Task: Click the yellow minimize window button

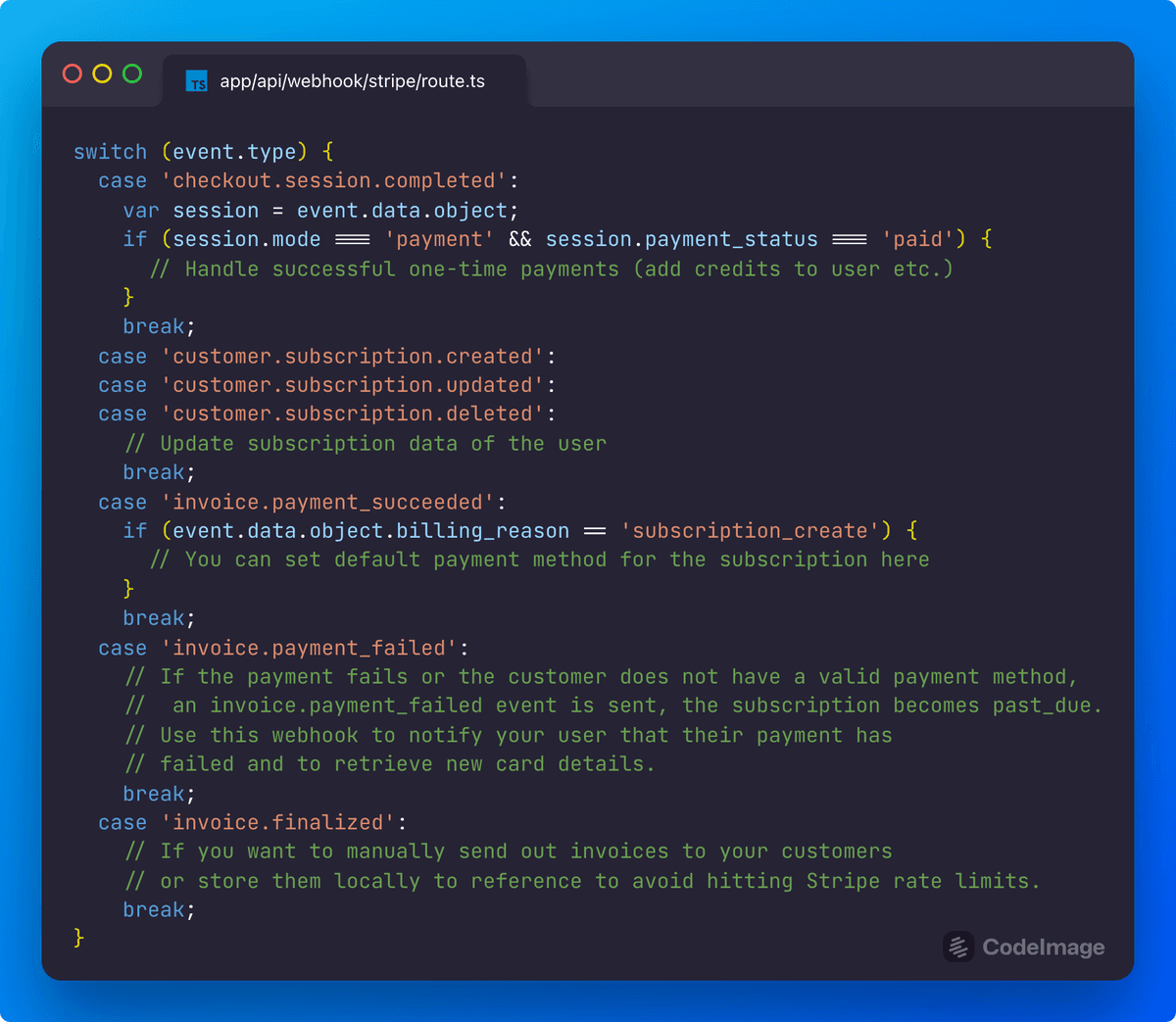Action: [x=102, y=73]
